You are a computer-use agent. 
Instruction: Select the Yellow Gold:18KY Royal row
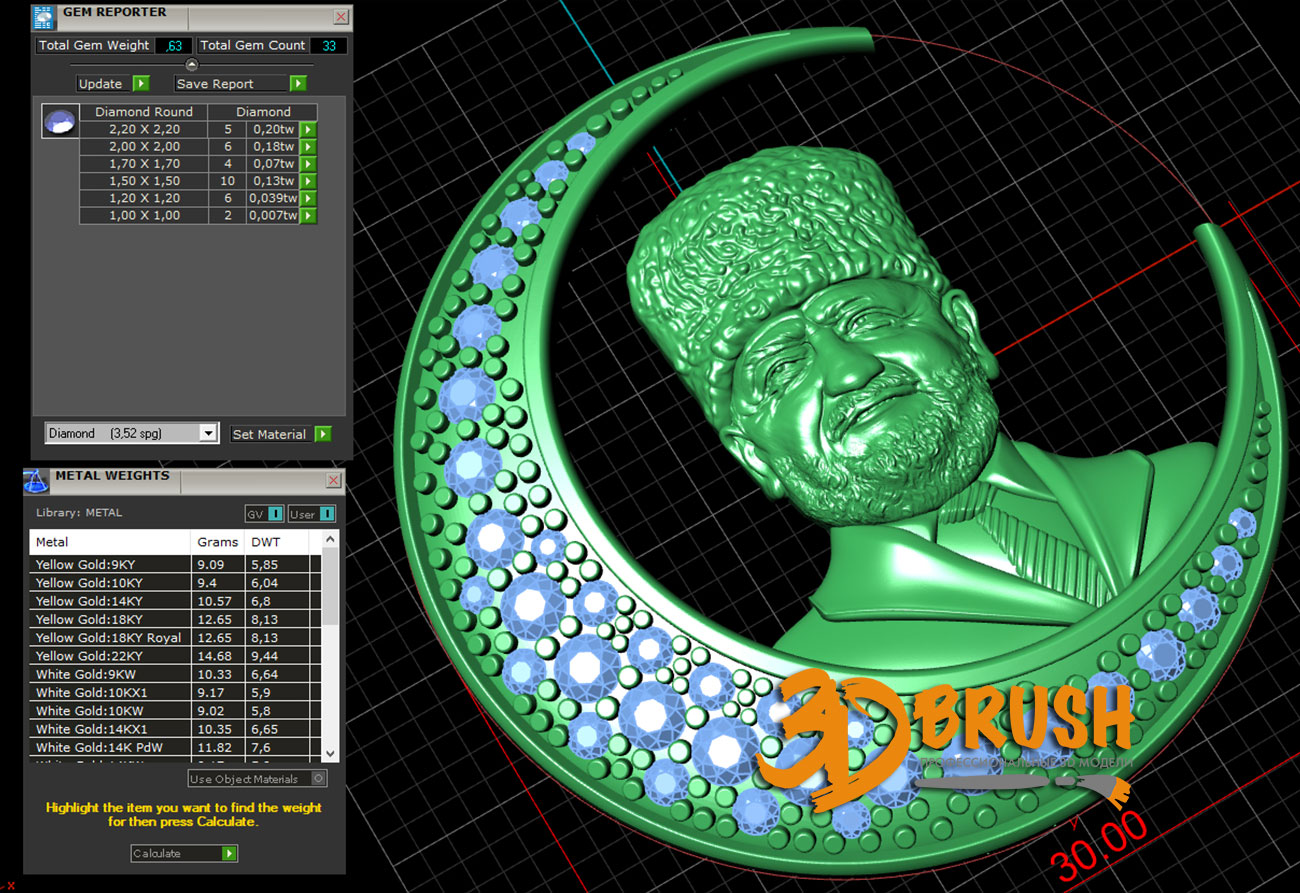click(175, 638)
